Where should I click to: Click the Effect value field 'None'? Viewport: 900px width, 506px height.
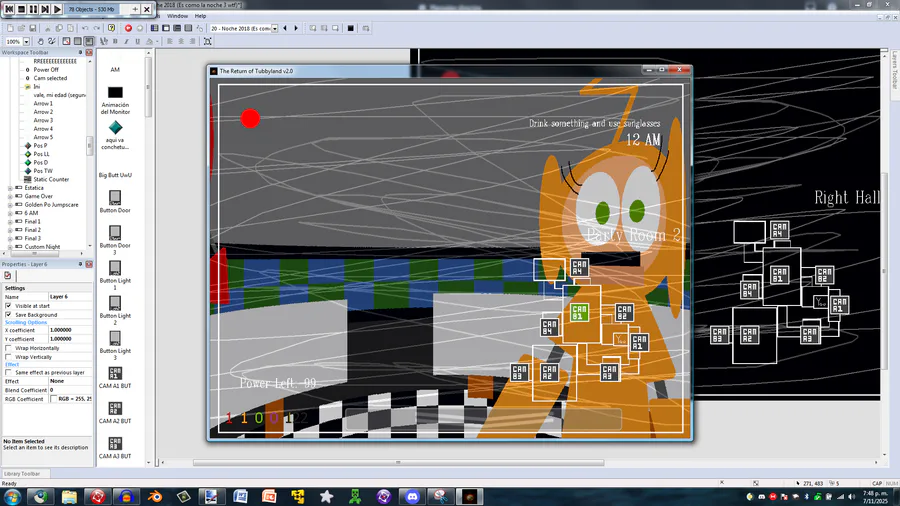coord(70,381)
